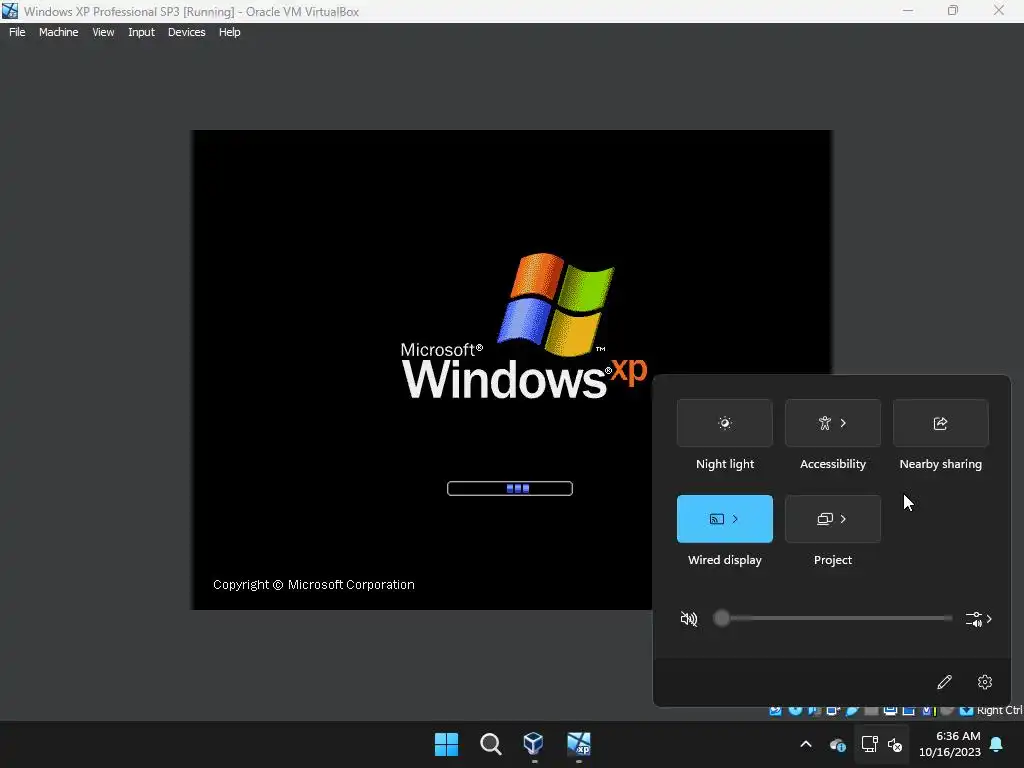The image size is (1024, 768).
Task: Click the Right Ctrl host key indicator
Action: click(999, 711)
